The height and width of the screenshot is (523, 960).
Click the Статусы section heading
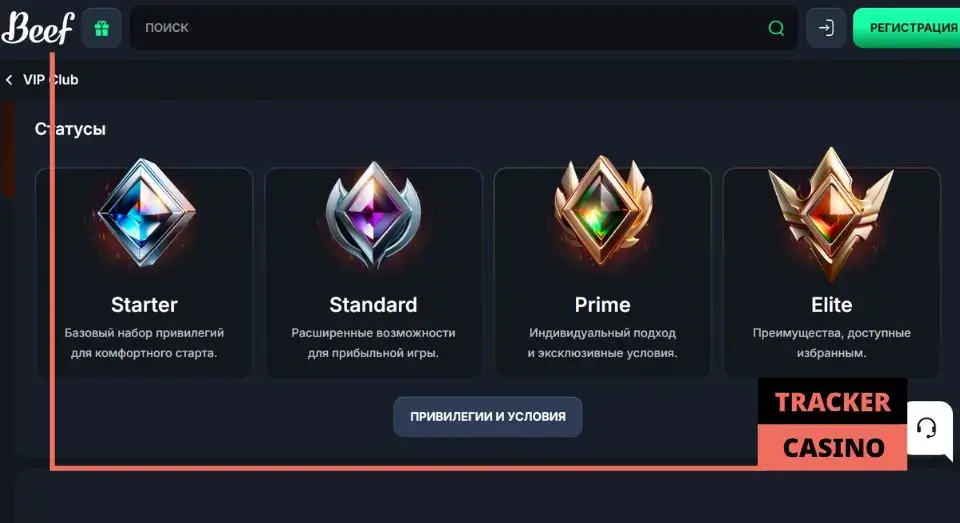point(70,129)
